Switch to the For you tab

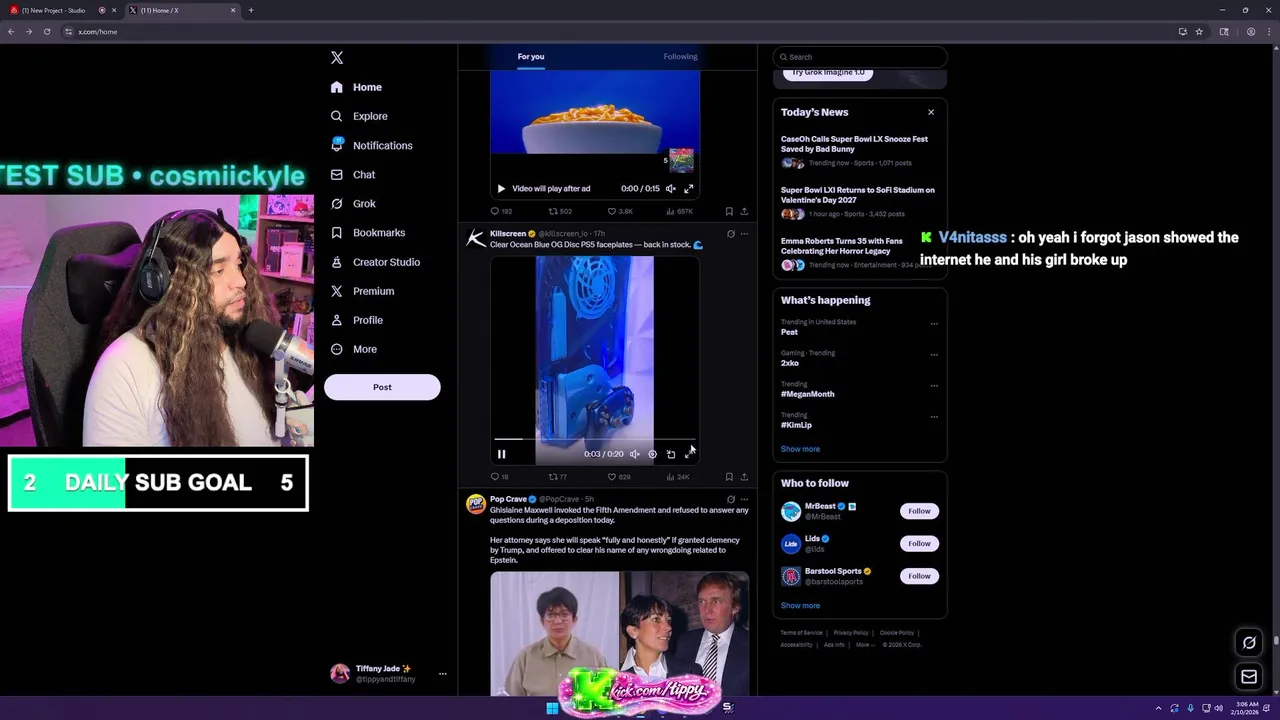tap(531, 57)
